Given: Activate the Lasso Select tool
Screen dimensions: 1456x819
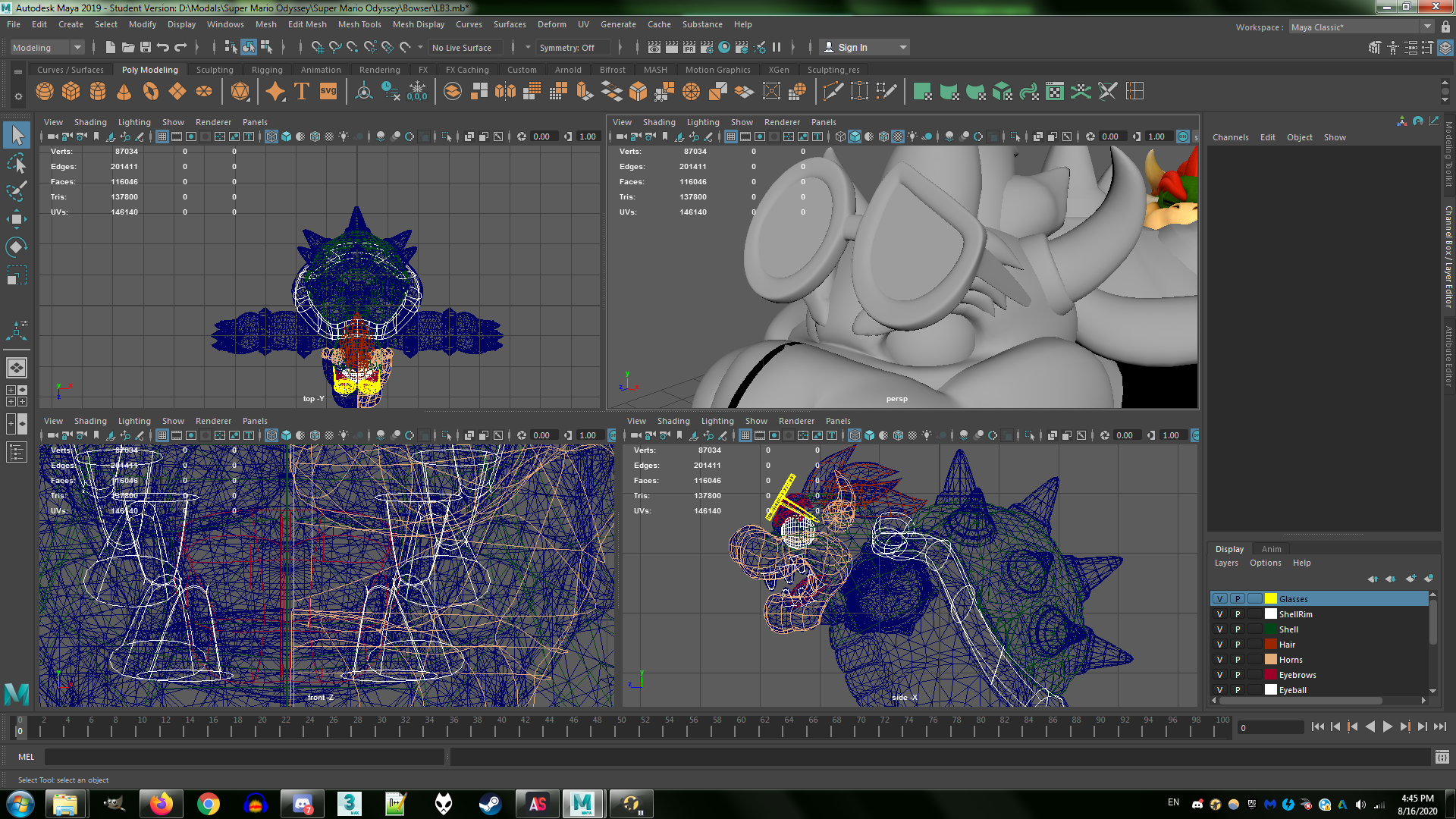Looking at the screenshot, I should tap(17, 164).
